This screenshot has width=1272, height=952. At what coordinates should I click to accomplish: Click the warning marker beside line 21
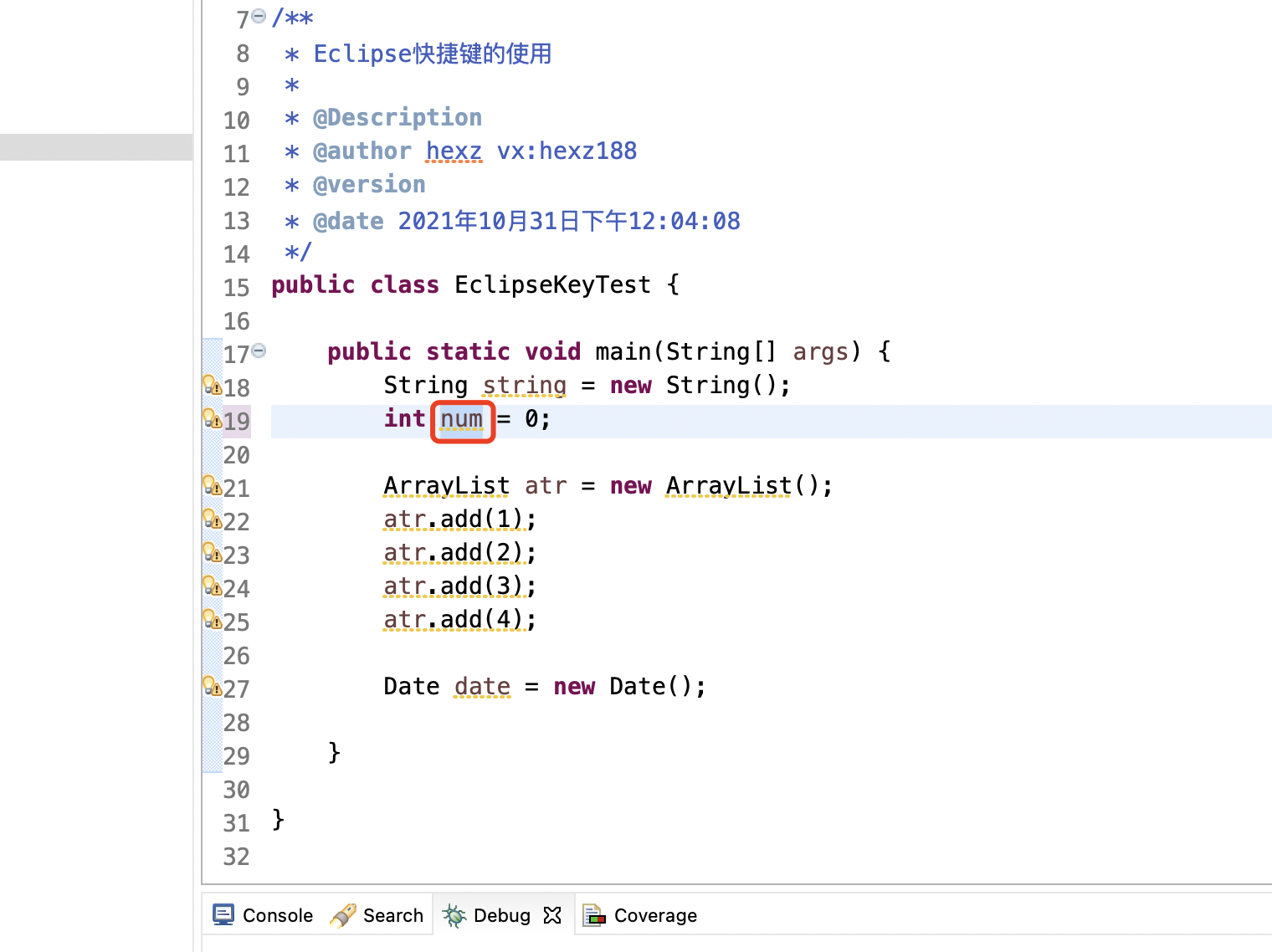click(x=212, y=485)
